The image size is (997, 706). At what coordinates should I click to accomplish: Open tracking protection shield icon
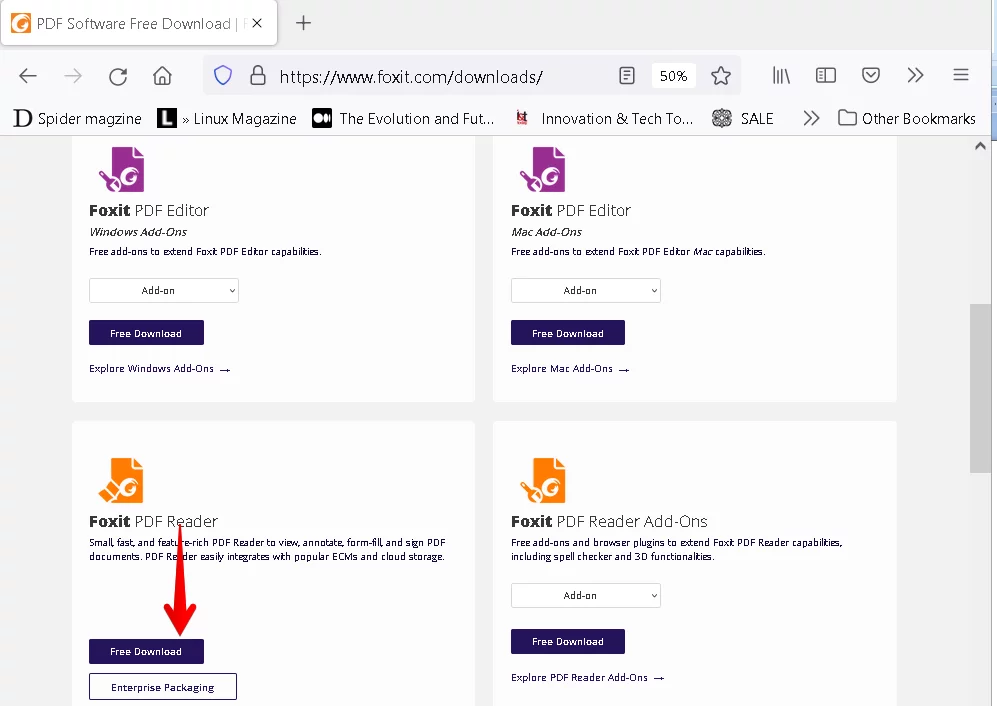pos(223,76)
